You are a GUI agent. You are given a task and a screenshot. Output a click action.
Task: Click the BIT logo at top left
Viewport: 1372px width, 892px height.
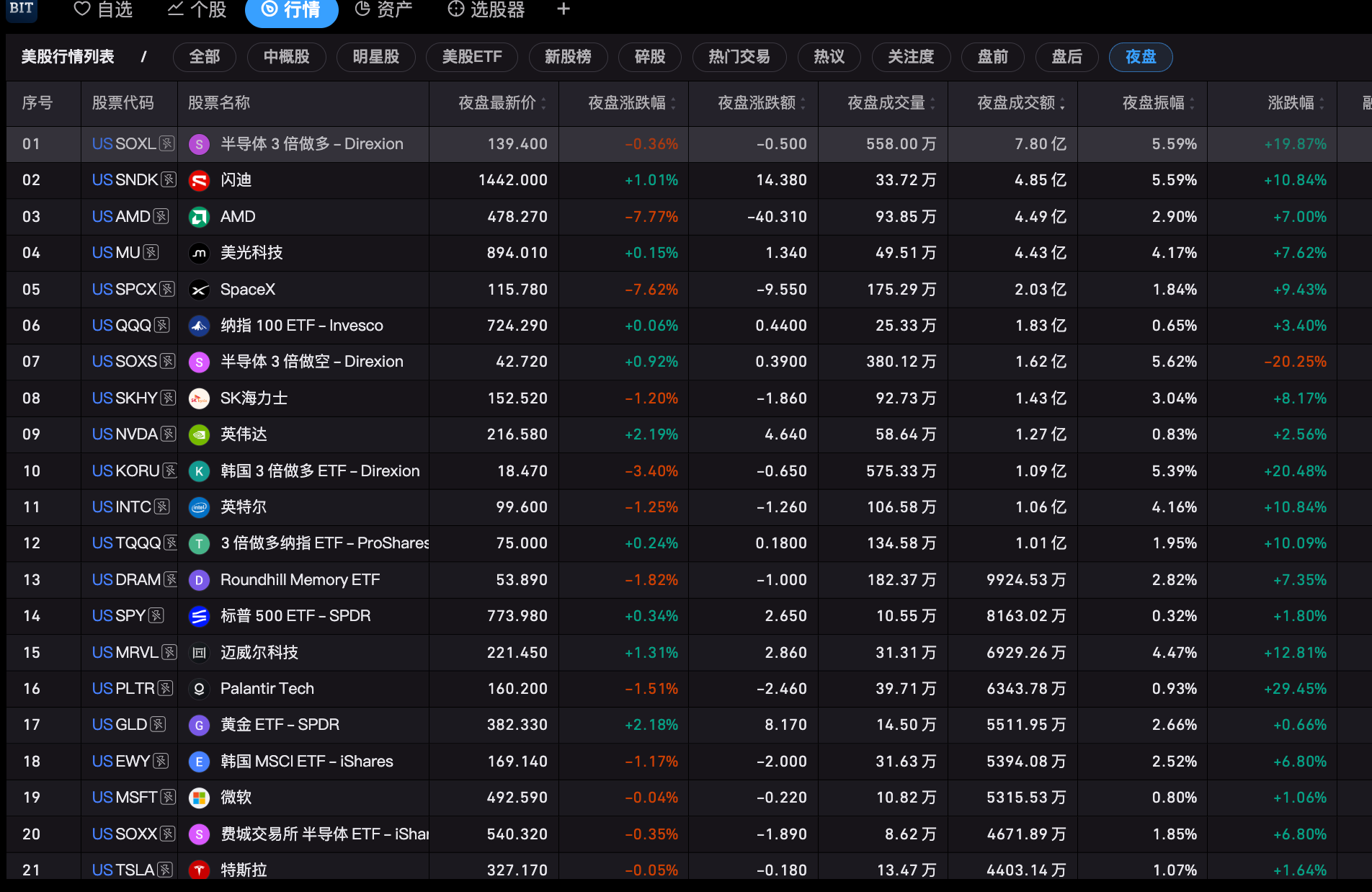(x=22, y=9)
